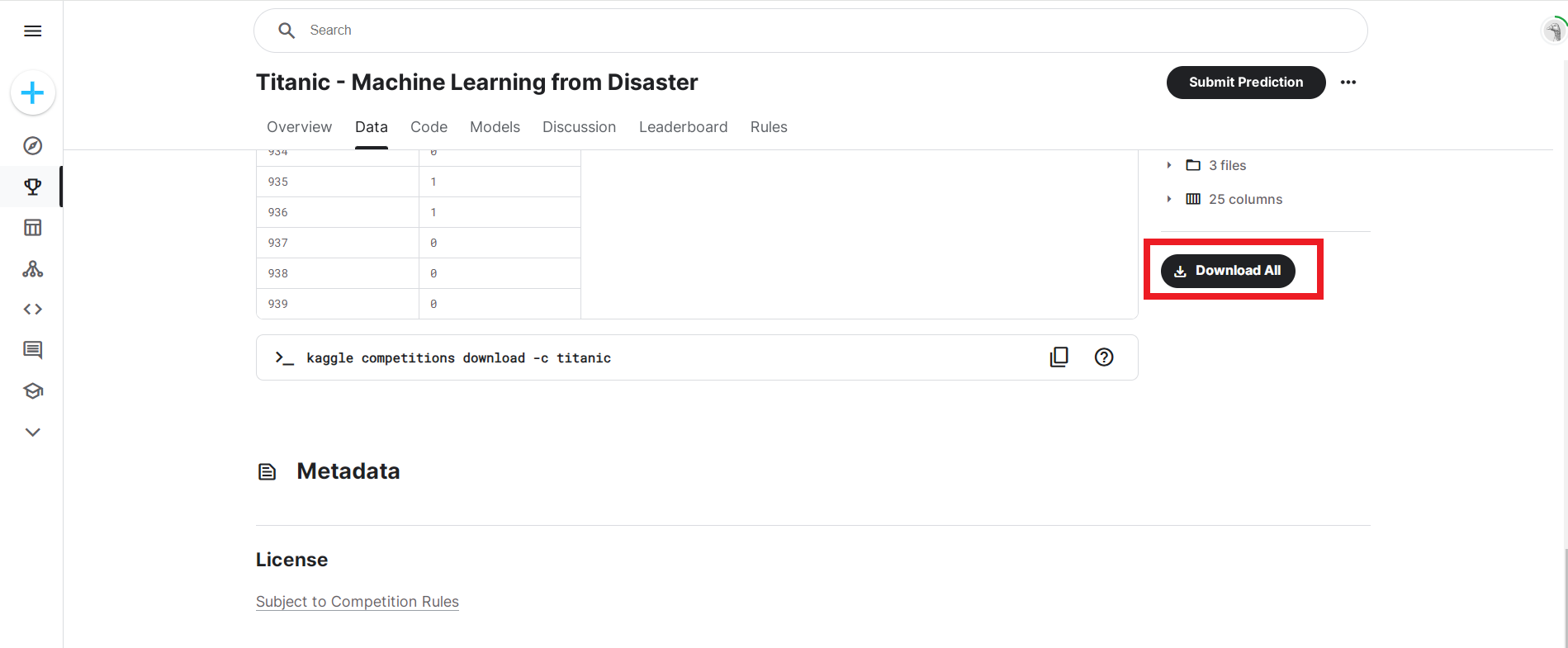Viewport: 1568px width, 648px height.
Task: Open Learn graduation cap icon in sidebar
Action: coord(33,391)
